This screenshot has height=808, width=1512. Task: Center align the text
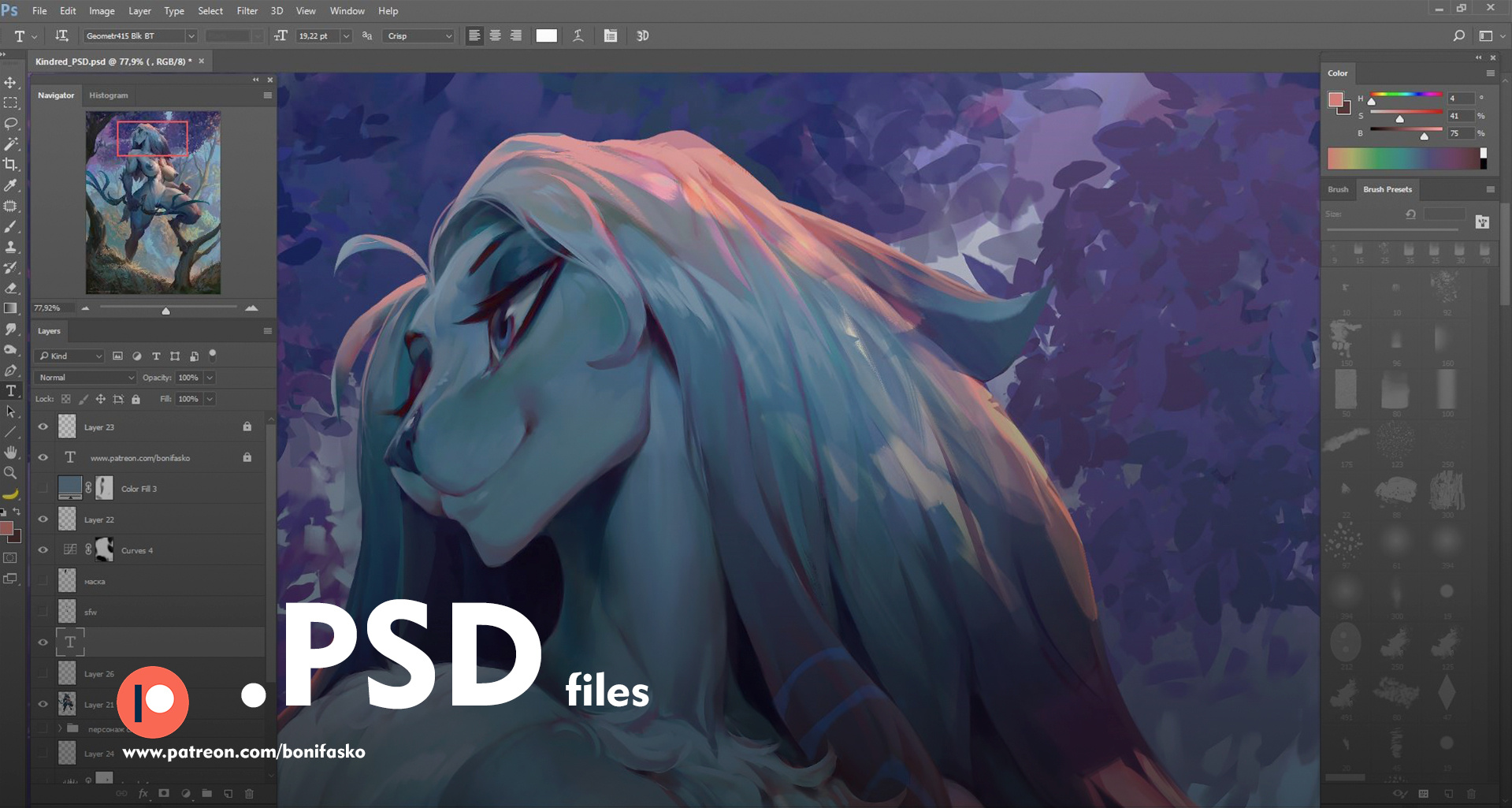pos(495,35)
